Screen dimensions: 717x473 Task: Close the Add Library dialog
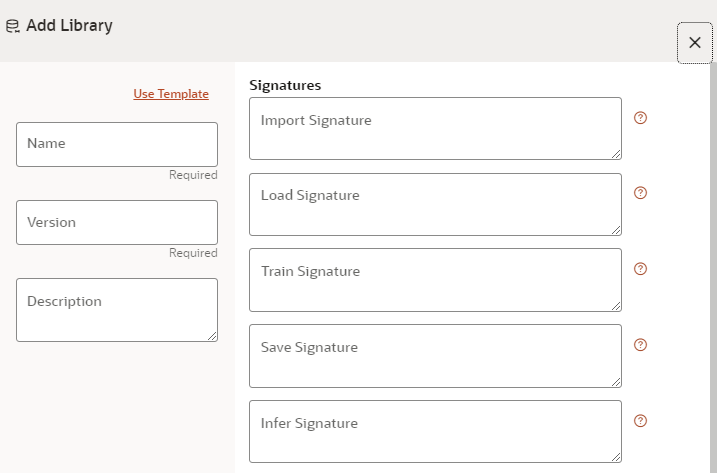[695, 43]
